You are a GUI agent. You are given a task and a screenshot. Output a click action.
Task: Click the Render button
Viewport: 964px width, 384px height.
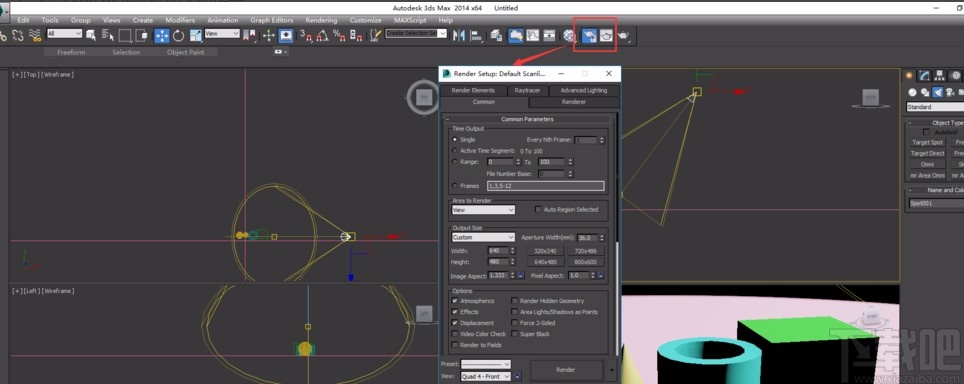coord(566,370)
